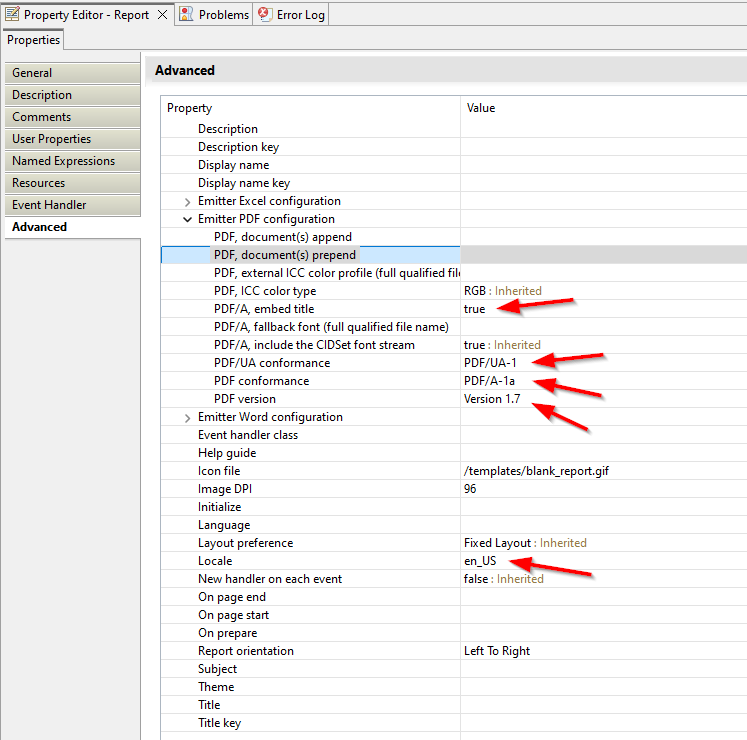The width and height of the screenshot is (747, 740).
Task: Select the Image DPI property
Action: pyautogui.click(x=224, y=489)
